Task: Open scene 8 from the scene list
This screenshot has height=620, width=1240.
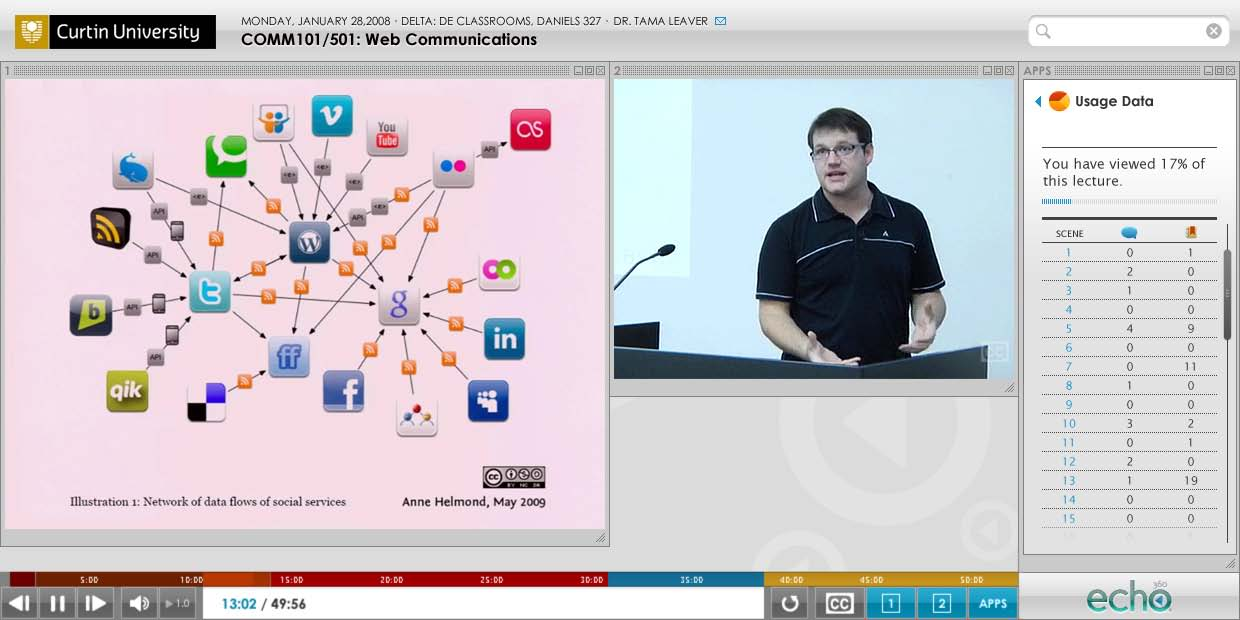Action: tap(1068, 386)
